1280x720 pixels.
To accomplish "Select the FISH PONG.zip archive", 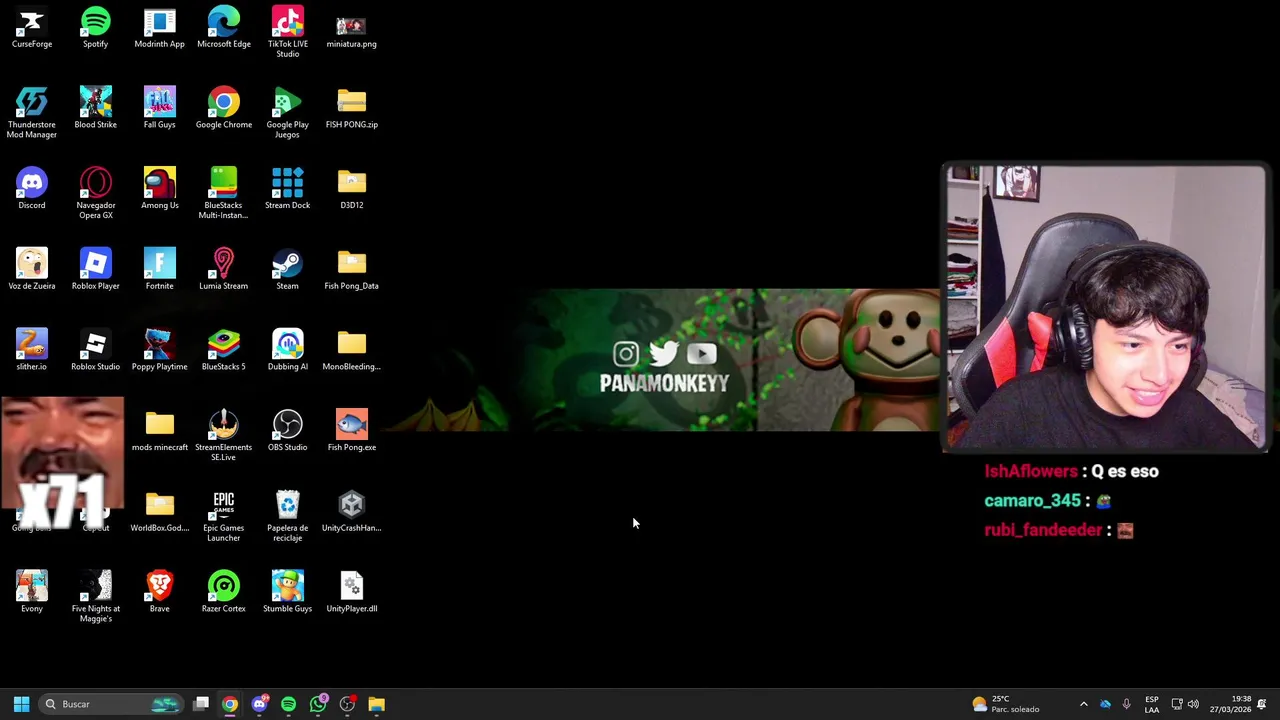I will 352,109.
